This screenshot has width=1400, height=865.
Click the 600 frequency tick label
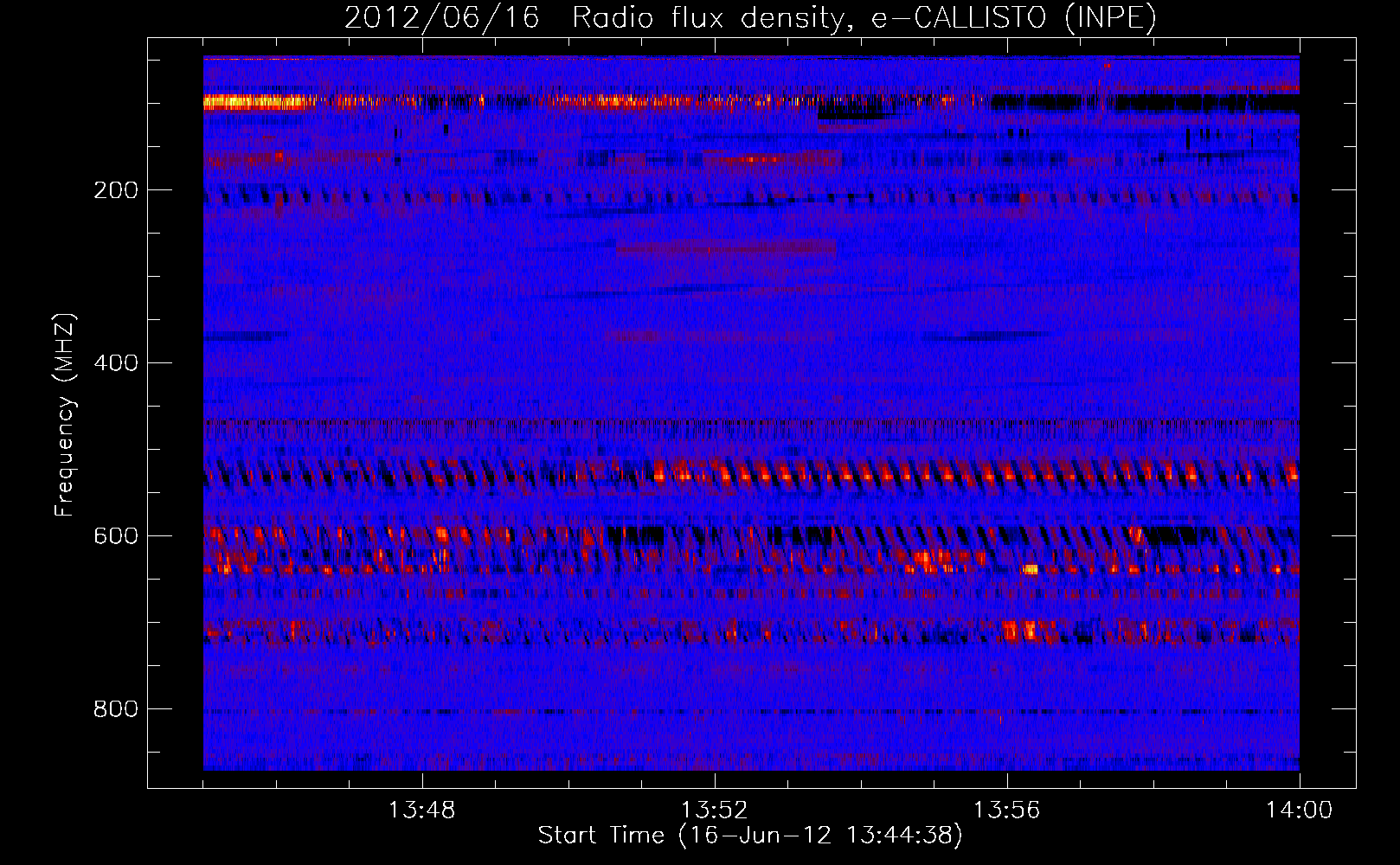point(116,536)
